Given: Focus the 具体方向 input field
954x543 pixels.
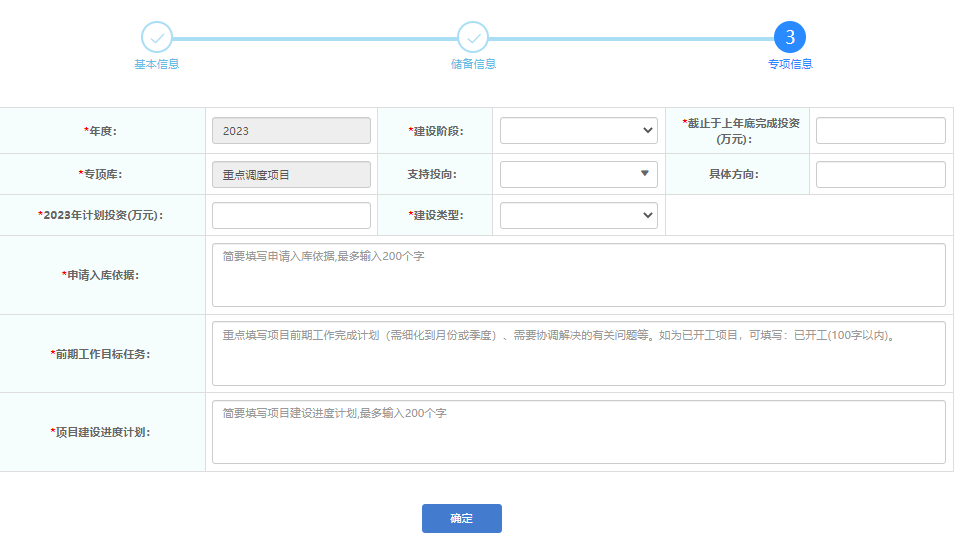Looking at the screenshot, I should (x=880, y=174).
